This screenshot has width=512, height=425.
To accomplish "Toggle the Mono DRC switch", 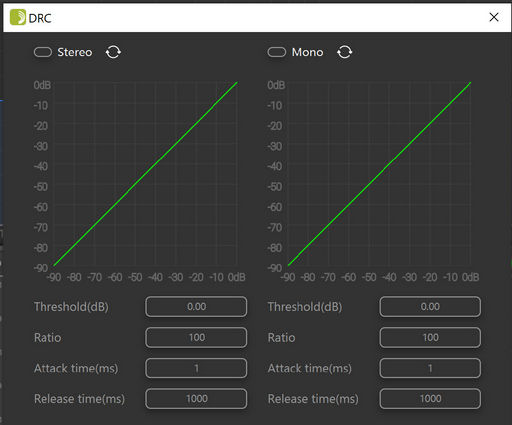I will coord(277,52).
